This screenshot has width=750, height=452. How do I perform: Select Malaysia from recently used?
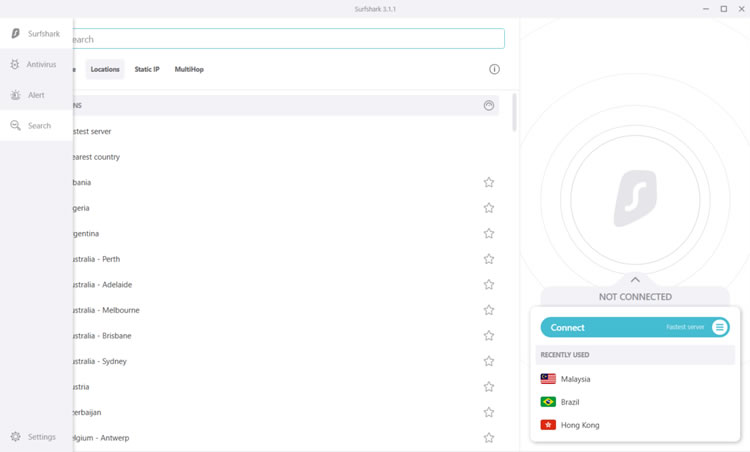coord(635,379)
